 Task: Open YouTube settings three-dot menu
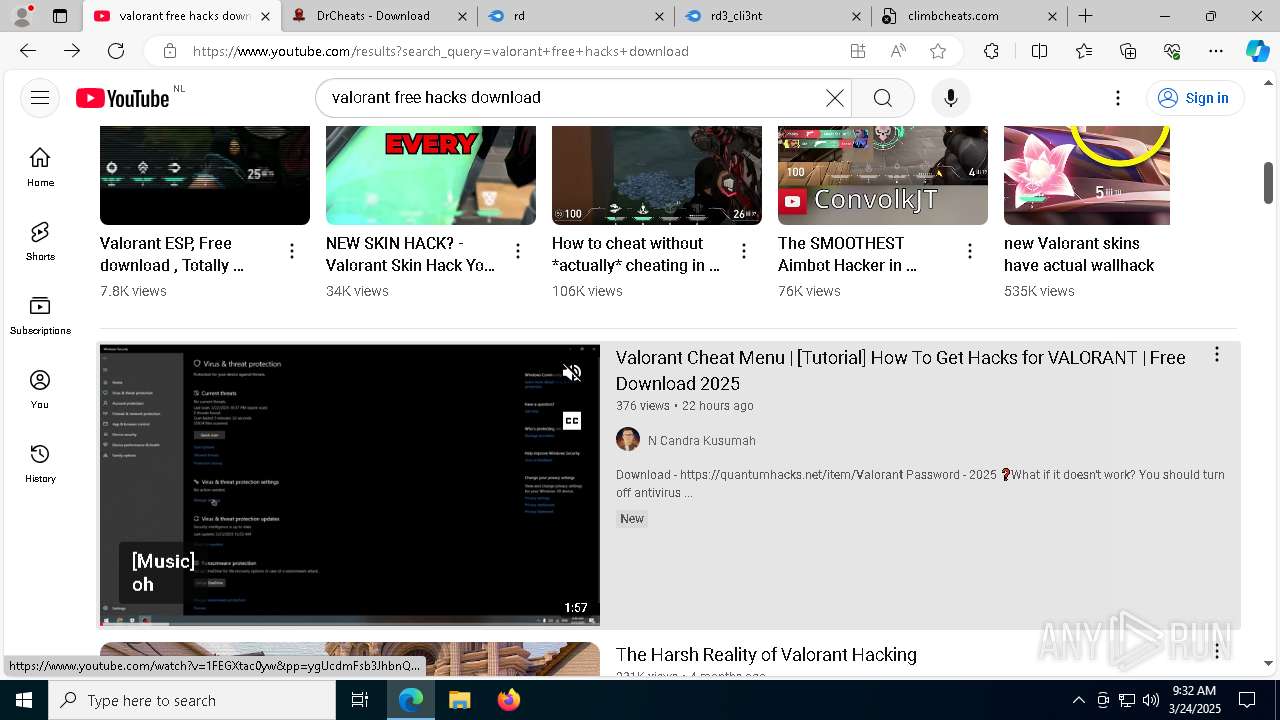(x=1118, y=97)
